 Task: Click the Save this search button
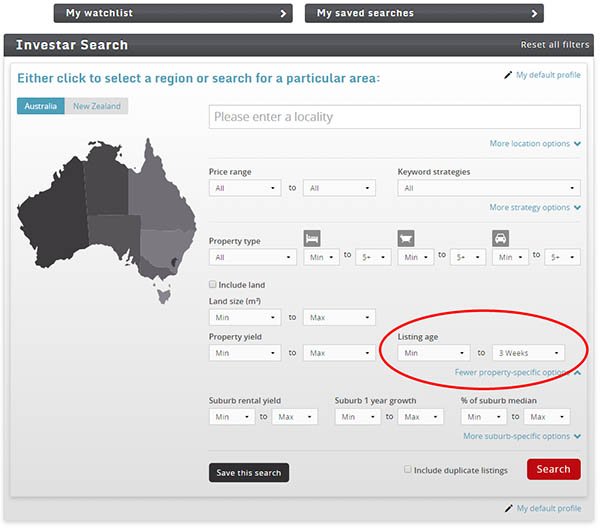pos(249,472)
